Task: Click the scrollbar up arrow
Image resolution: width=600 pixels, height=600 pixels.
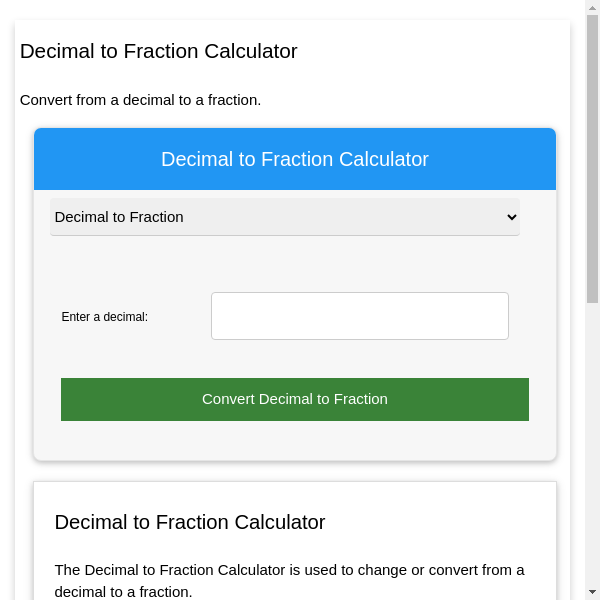Action: pos(592,8)
